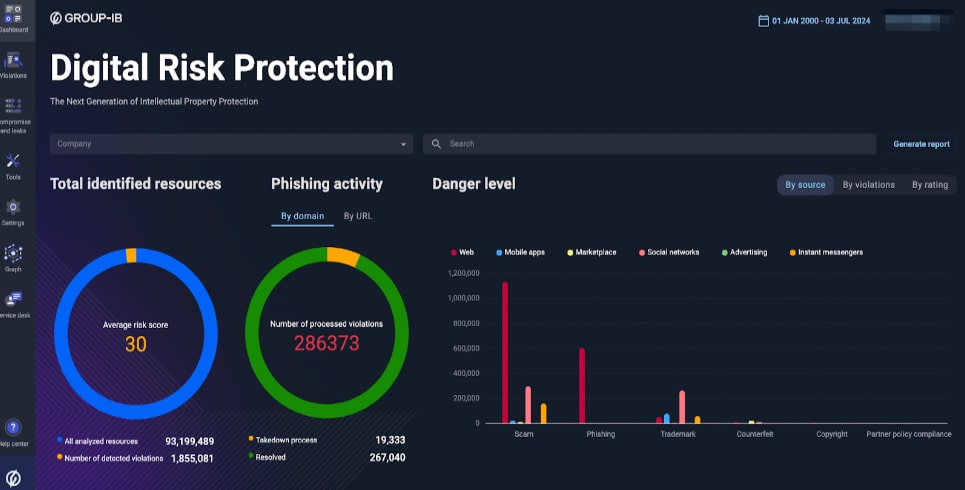Open the Help center question icon
965x490 pixels.
[13, 427]
